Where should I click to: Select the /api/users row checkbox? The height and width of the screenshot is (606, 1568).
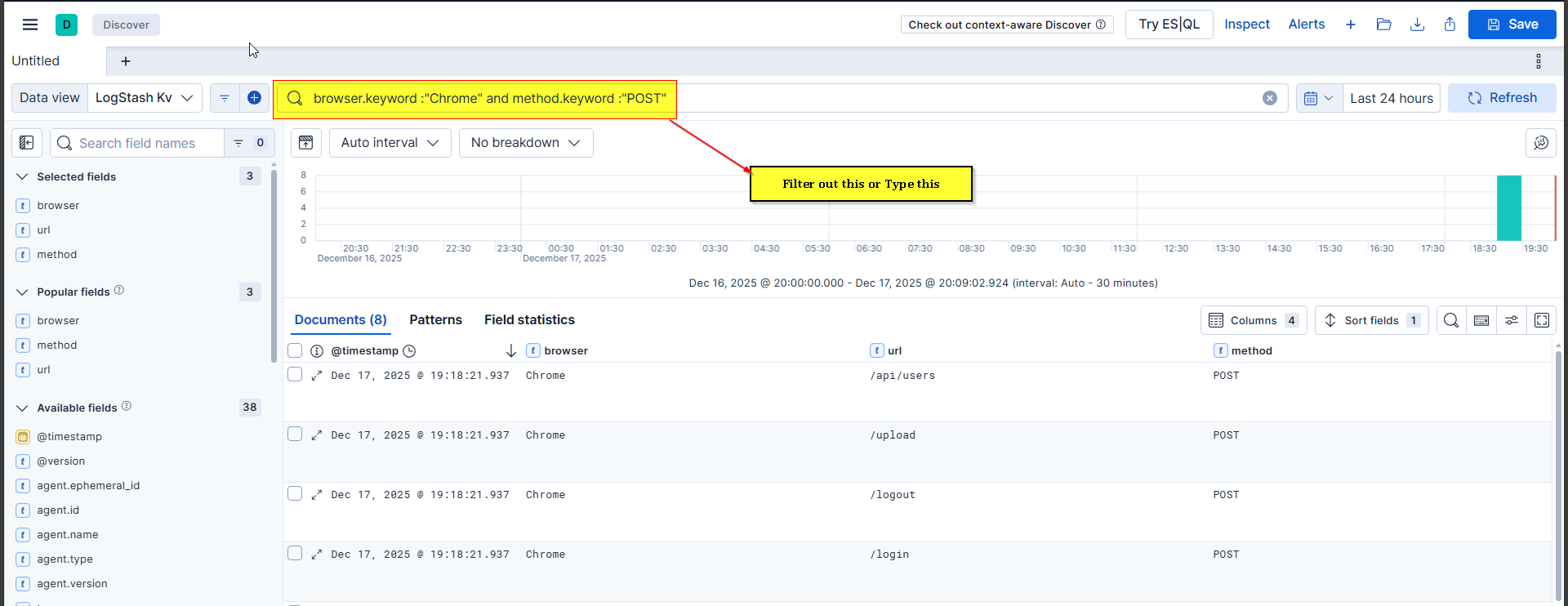tap(295, 375)
